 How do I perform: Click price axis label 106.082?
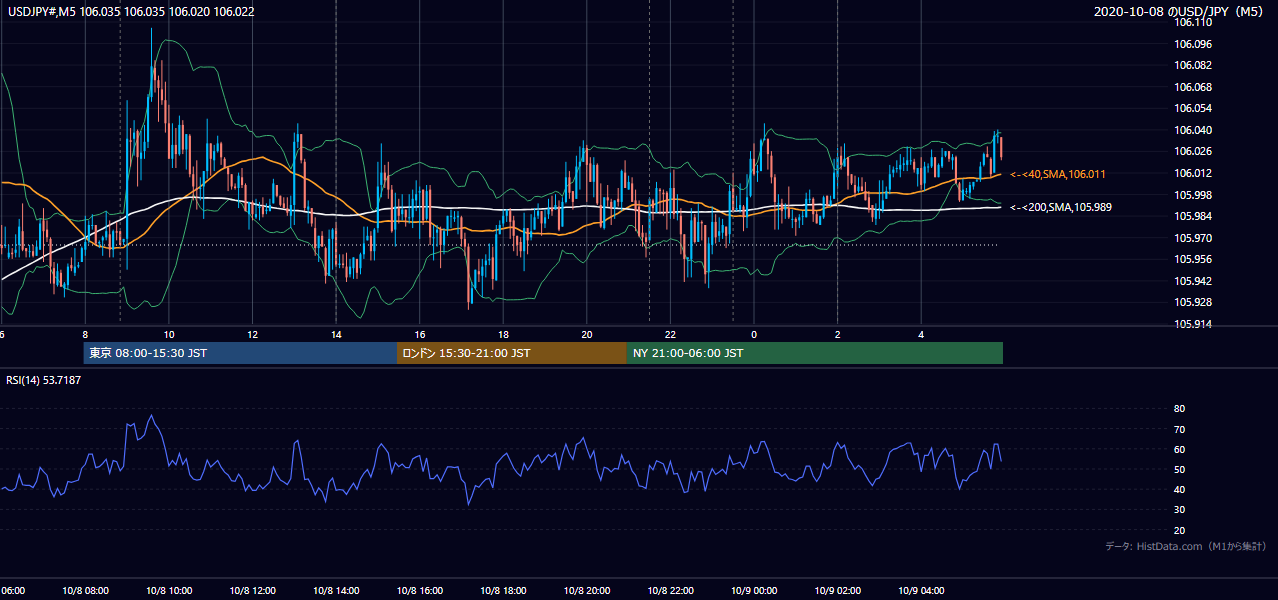(1194, 65)
